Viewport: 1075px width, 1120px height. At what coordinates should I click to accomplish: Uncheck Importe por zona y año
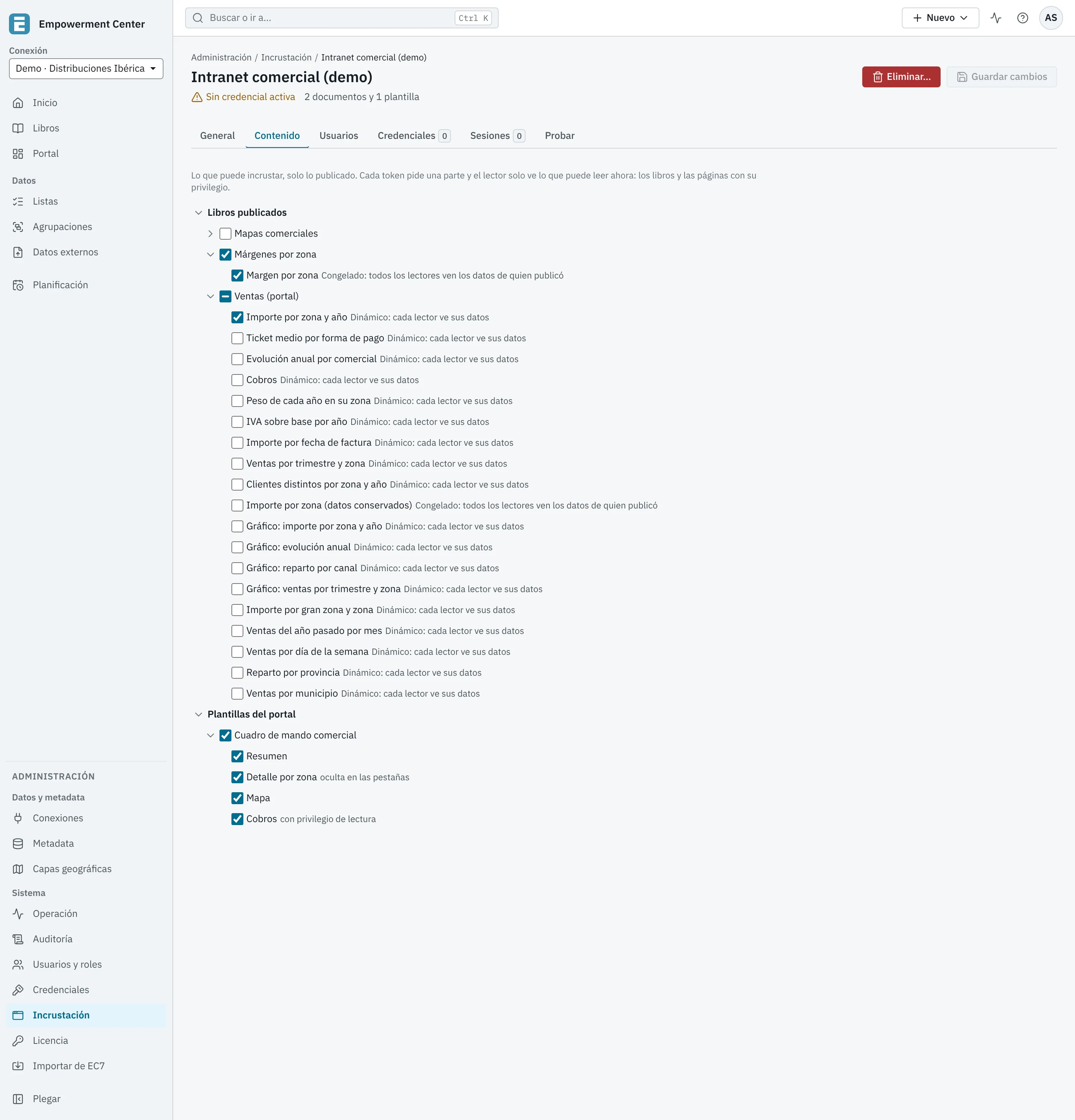click(x=238, y=317)
